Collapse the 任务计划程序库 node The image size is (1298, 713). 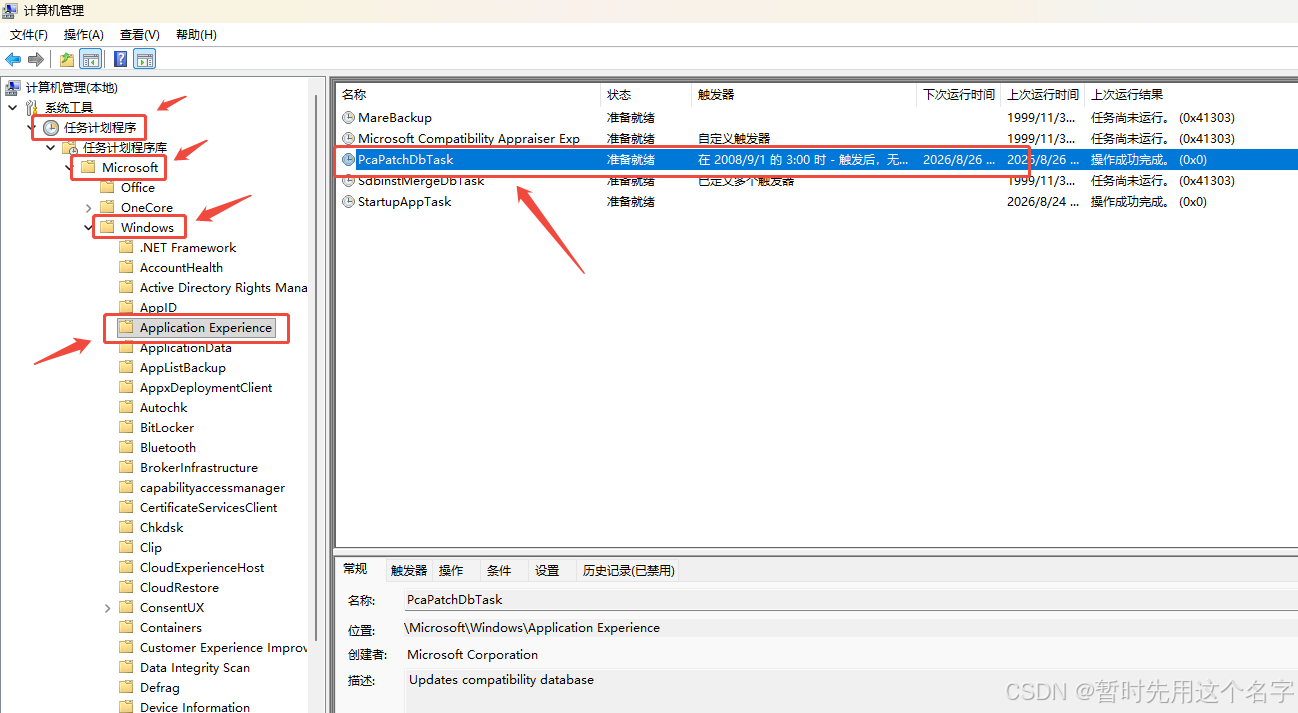[x=50, y=148]
